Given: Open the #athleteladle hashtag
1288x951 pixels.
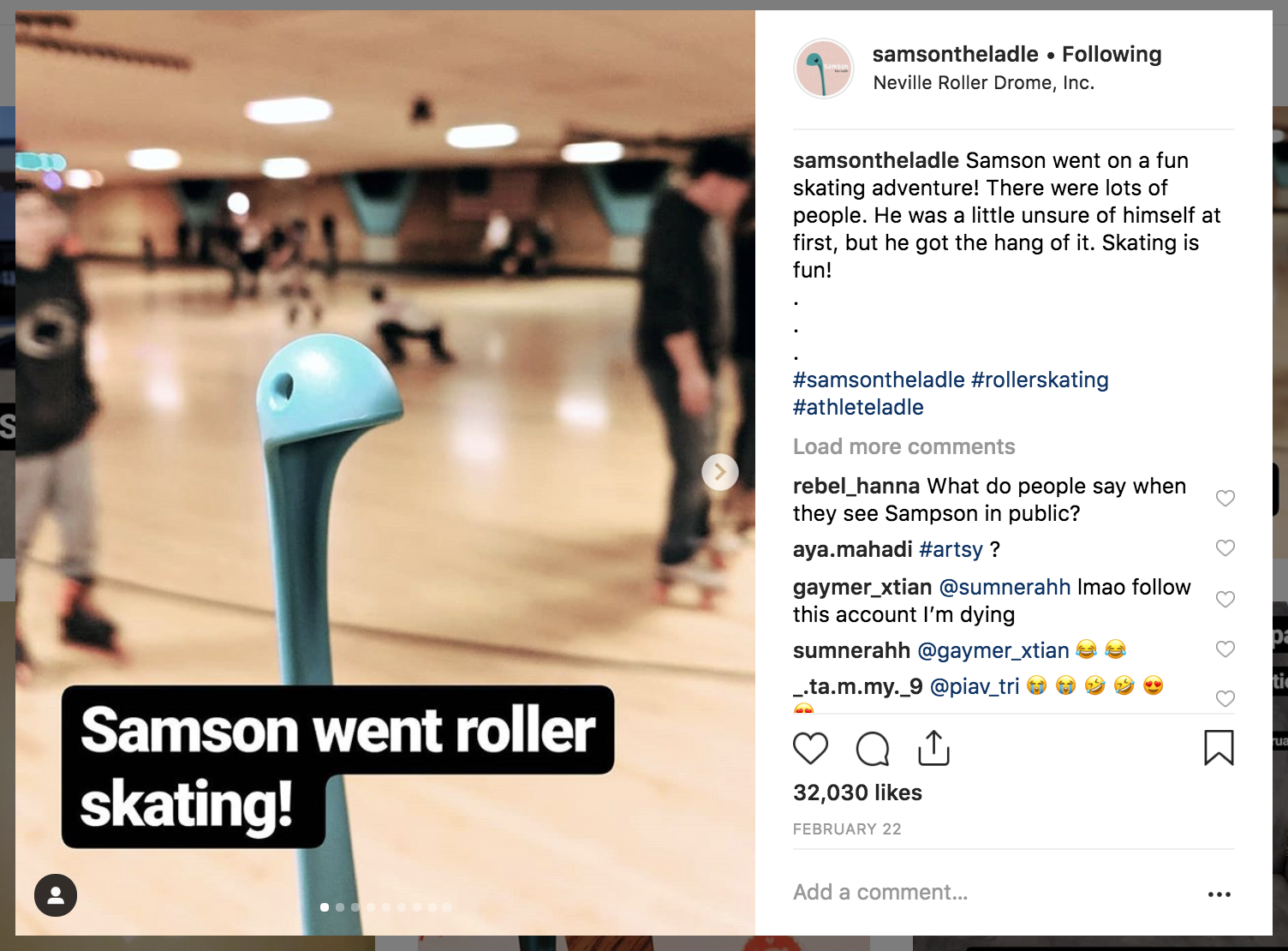Looking at the screenshot, I should [858, 407].
